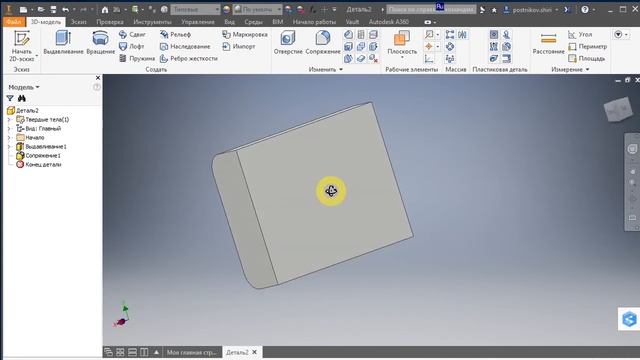This screenshot has height=360, width=640.
Task: Measure with the Расстояние distance tool
Action: tap(548, 43)
